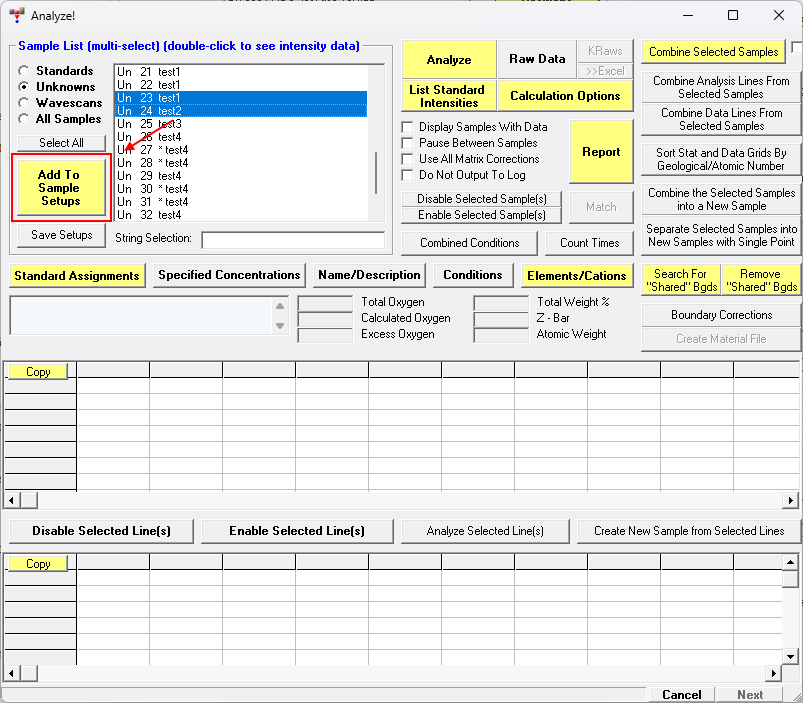Click the Standard Assignments button

tap(77, 275)
